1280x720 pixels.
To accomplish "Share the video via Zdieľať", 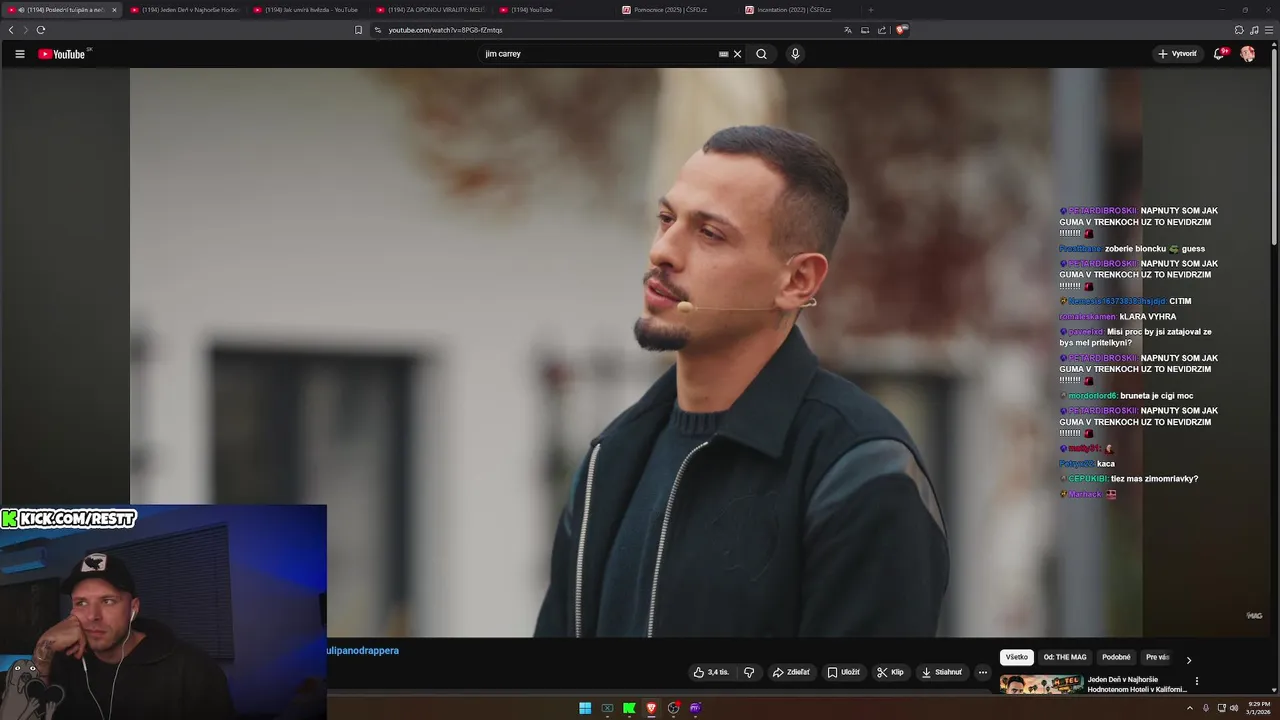I will (x=791, y=672).
